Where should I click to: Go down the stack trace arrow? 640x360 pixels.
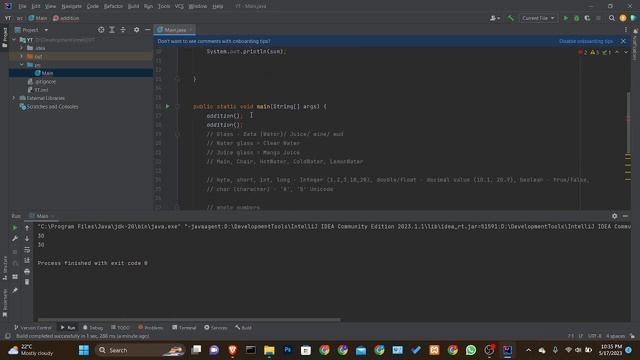pos(27,238)
